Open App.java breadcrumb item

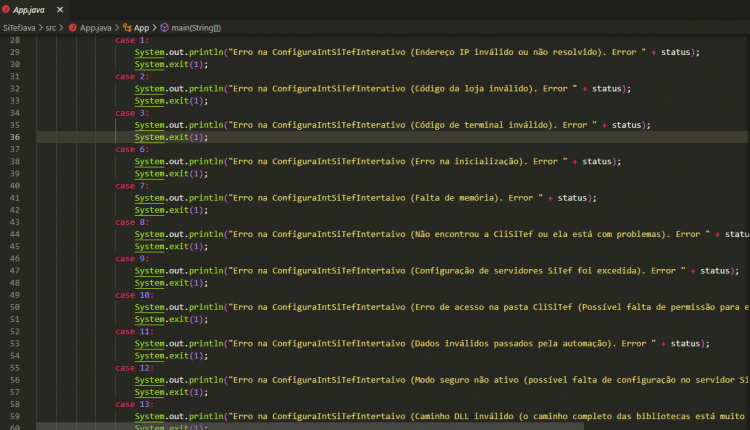pyautogui.click(x=96, y=28)
